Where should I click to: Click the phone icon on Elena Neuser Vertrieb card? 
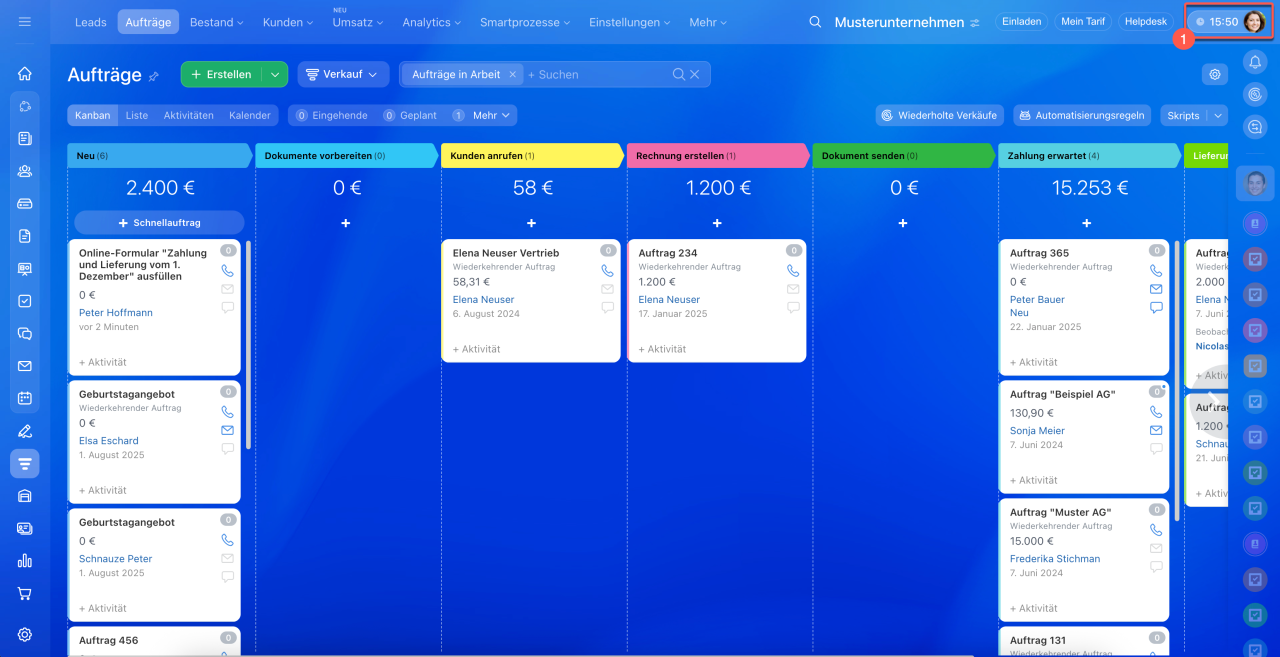coord(607,270)
